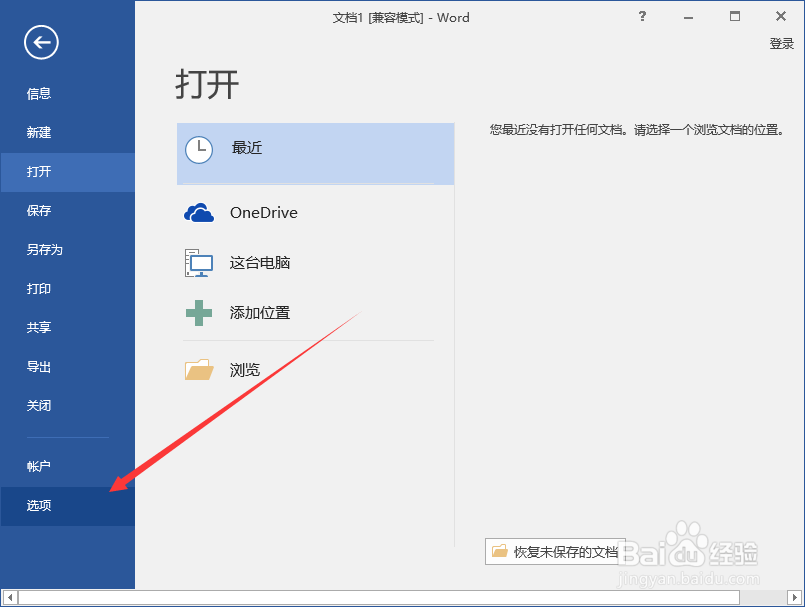Open the 共享 page
The width and height of the screenshot is (805, 607).
pos(67,328)
